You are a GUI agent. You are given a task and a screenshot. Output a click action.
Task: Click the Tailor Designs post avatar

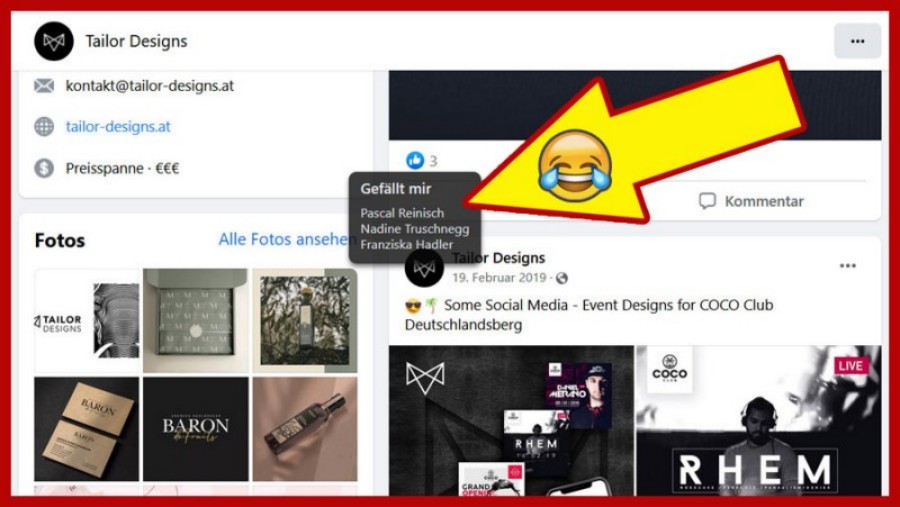click(424, 268)
